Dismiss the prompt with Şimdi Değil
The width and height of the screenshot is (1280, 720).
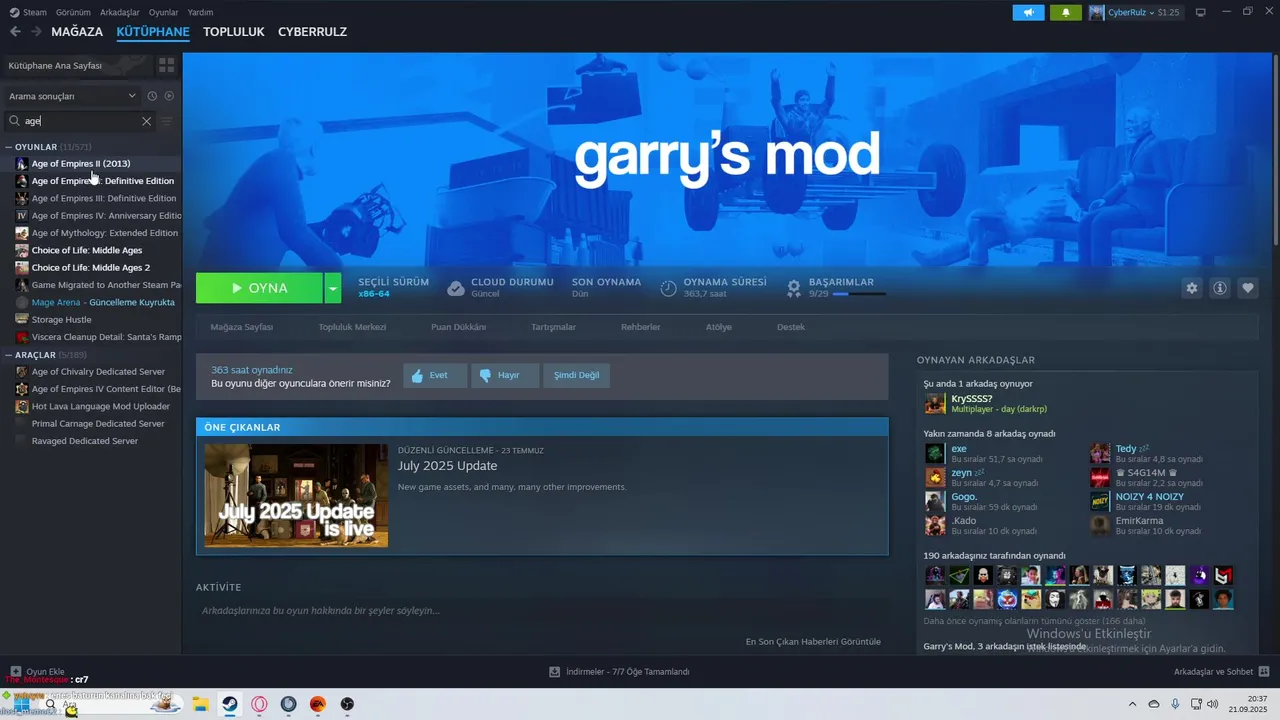pos(577,375)
